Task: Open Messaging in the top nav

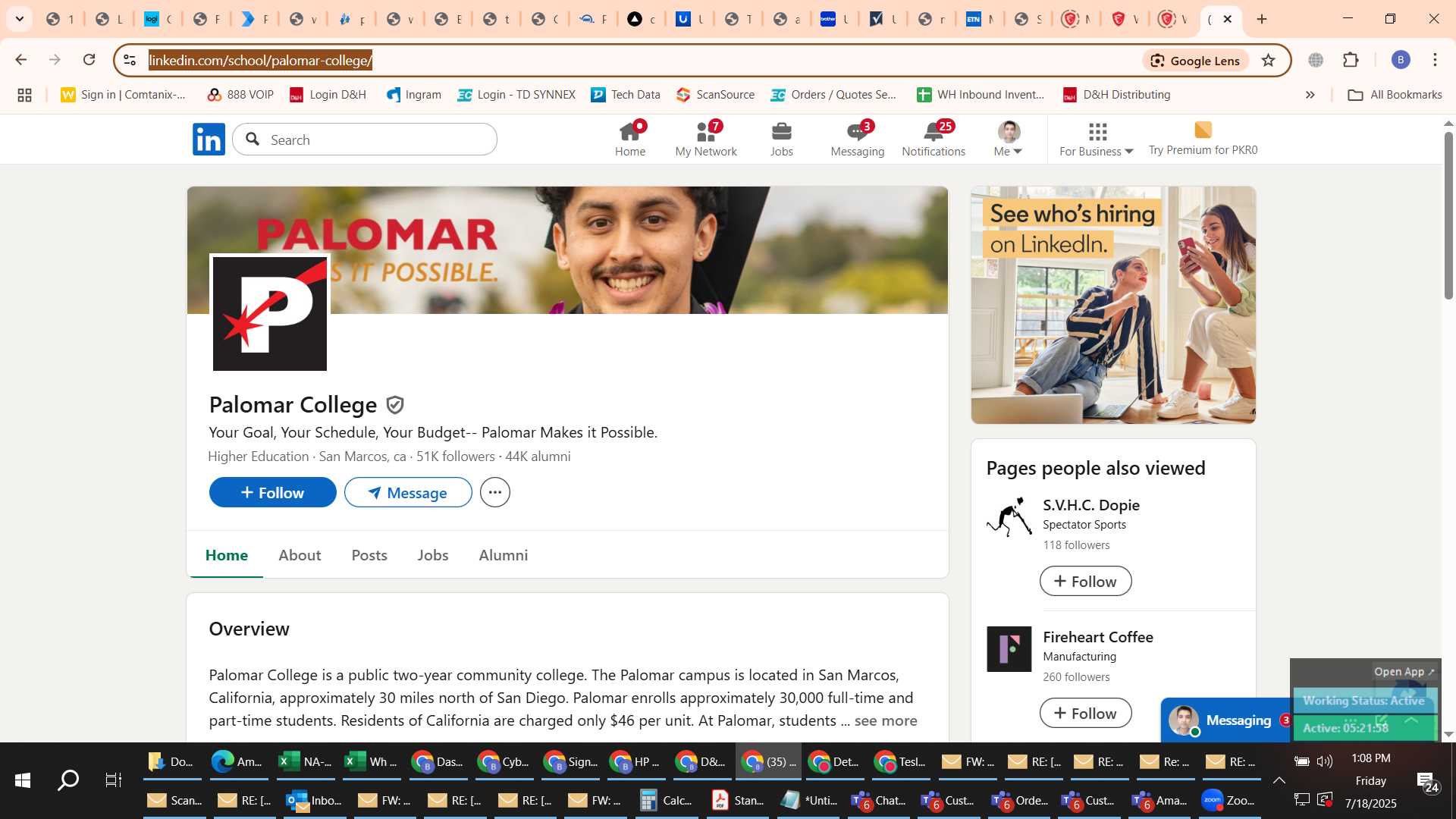Action: [857, 140]
